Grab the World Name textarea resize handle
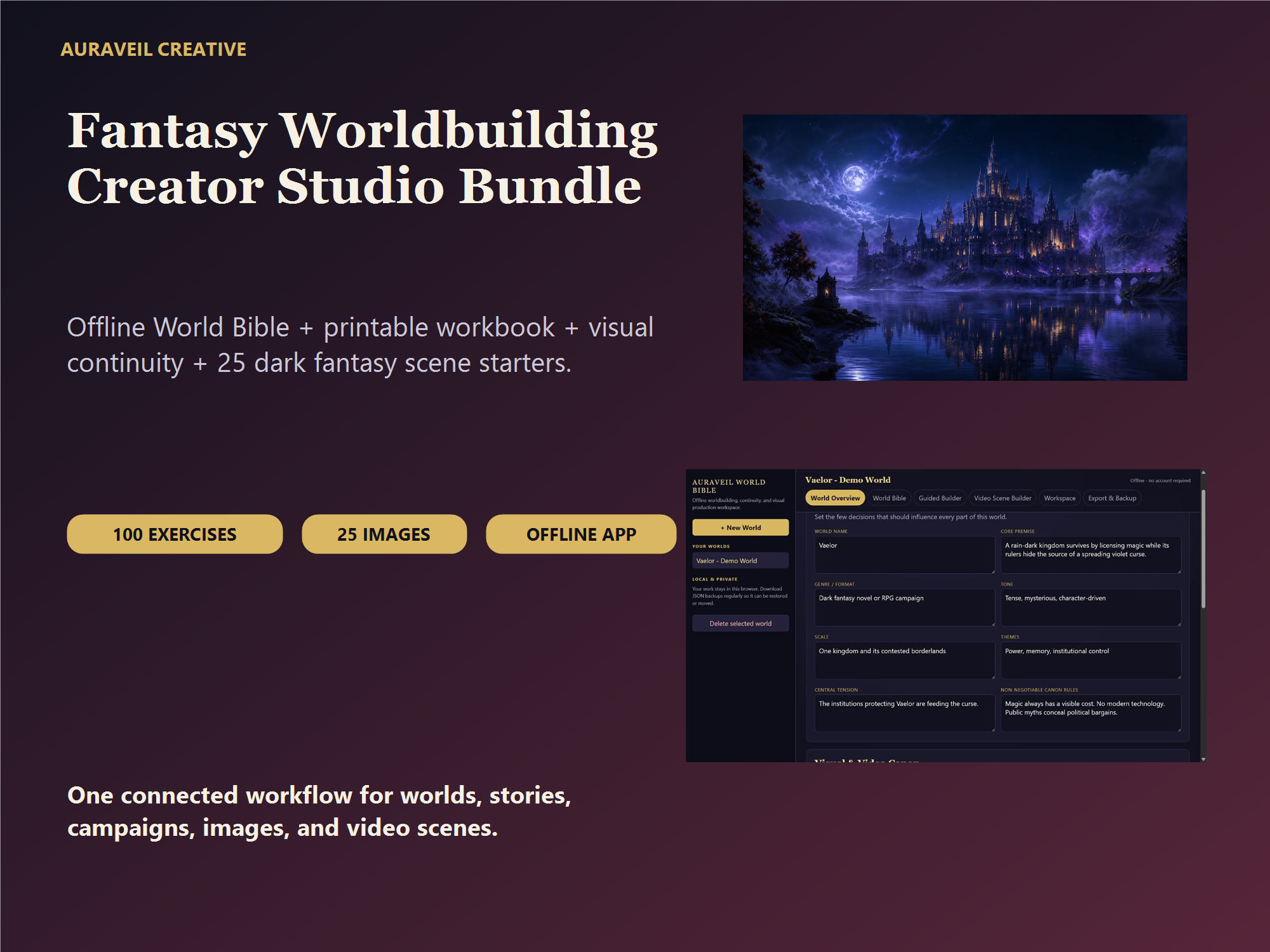The image size is (1270, 952). [993, 571]
